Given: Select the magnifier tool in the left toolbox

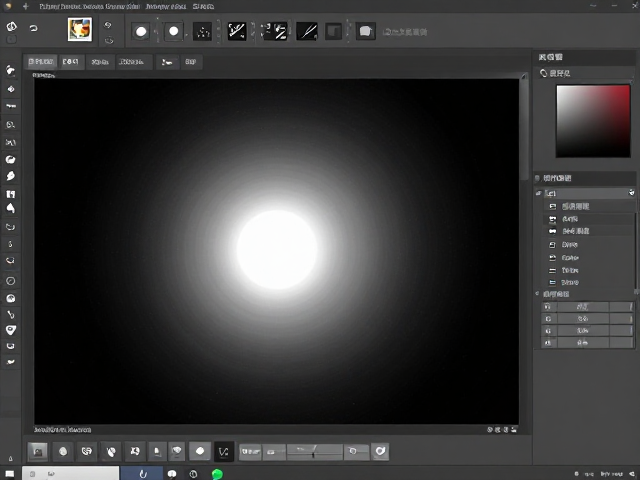Looking at the screenshot, I should tap(11, 124).
